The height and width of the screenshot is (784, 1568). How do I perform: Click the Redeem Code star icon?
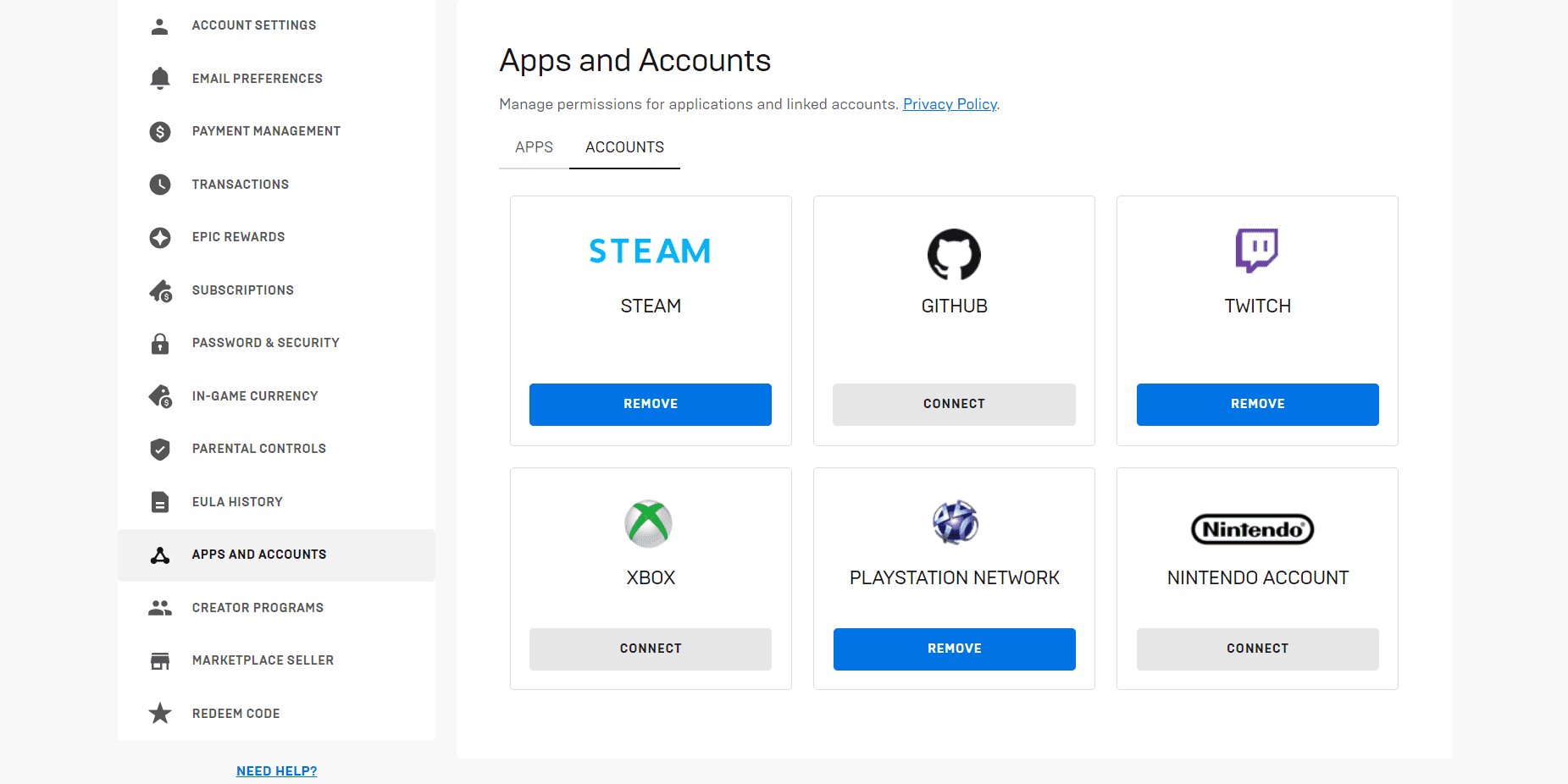(160, 713)
